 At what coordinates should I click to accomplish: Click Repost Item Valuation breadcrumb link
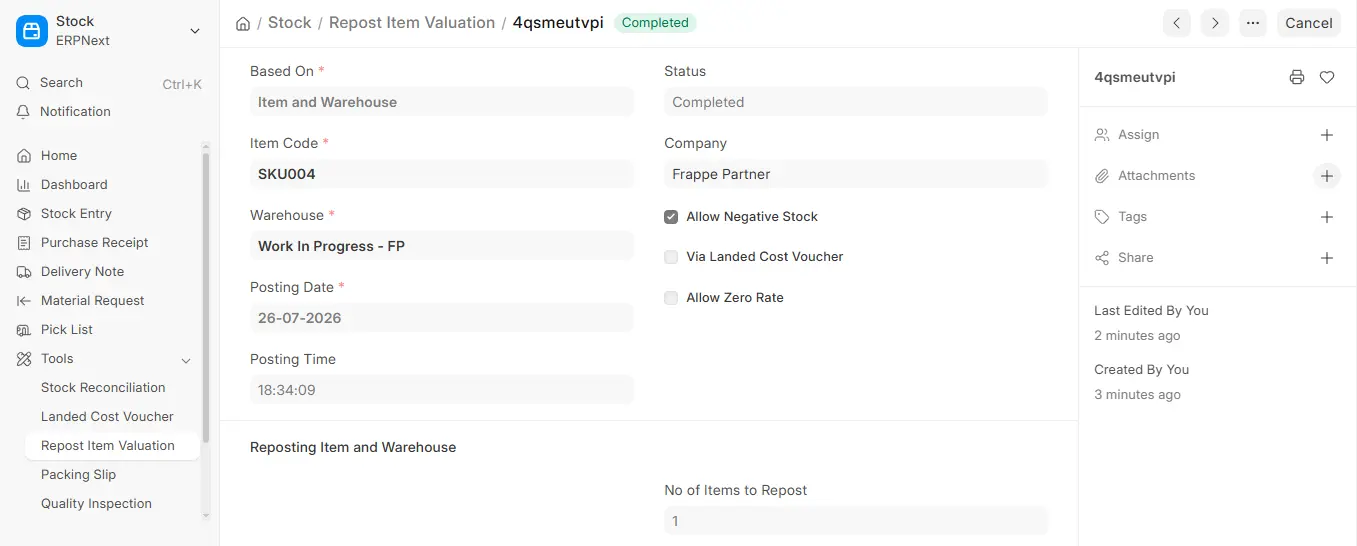click(x=412, y=22)
